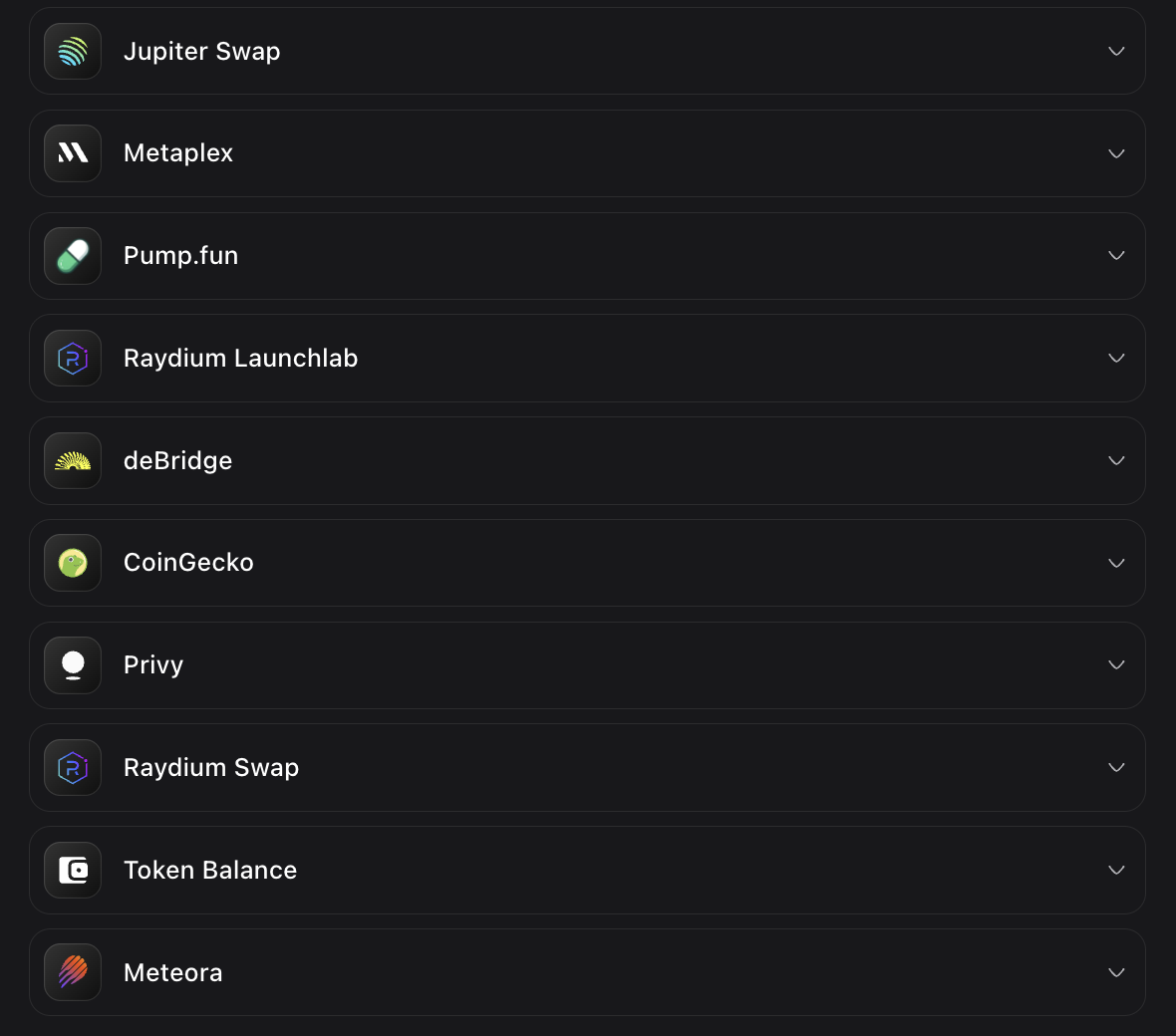This screenshot has height=1036, width=1176.
Task: Open the Raydium Launchlab row
Action: pyautogui.click(x=588, y=359)
